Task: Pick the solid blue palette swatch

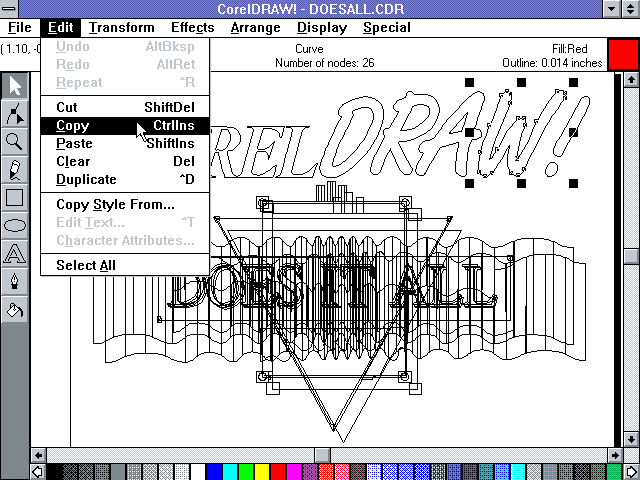Action: coord(214,472)
